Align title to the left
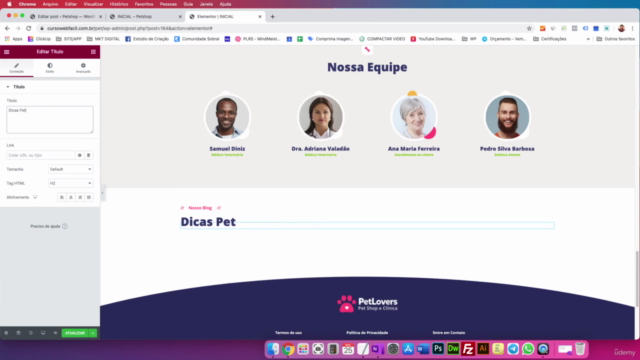This screenshot has height=360, width=640. (62, 197)
